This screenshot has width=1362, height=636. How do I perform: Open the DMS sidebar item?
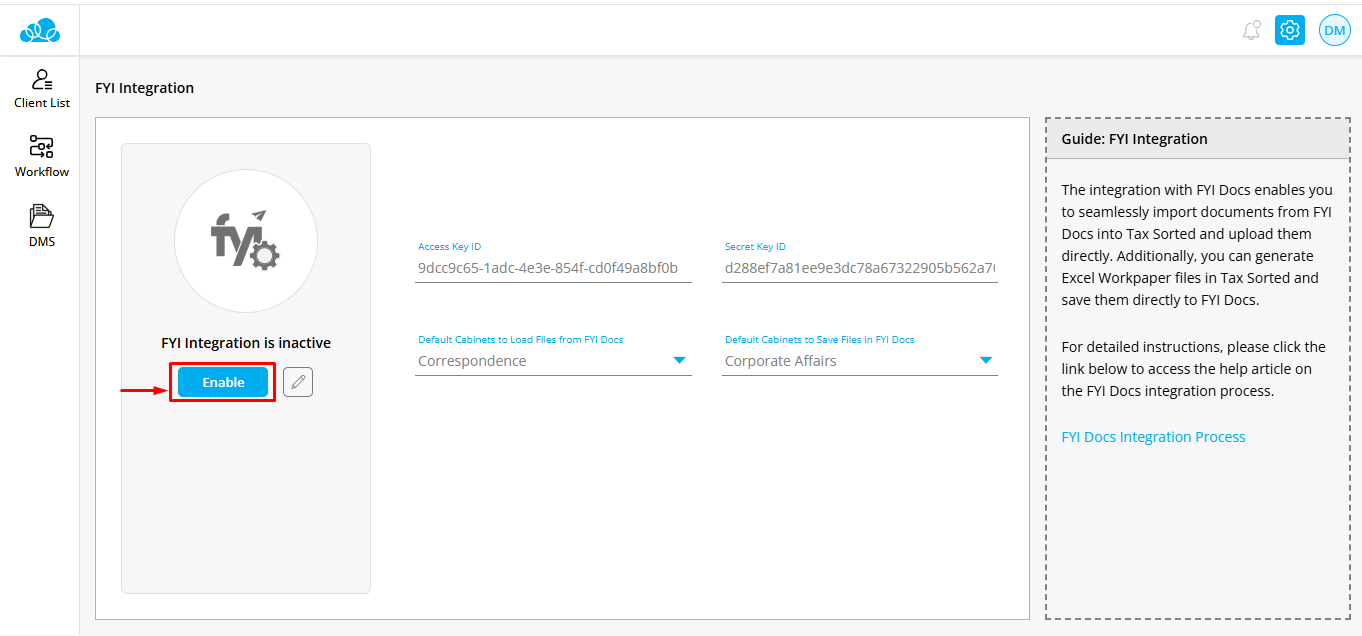[41, 226]
